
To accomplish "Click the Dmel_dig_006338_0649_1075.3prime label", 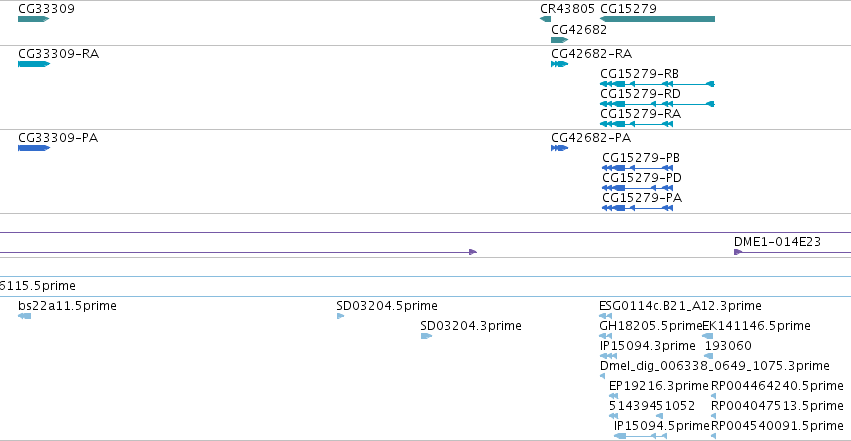I will click(715, 366).
